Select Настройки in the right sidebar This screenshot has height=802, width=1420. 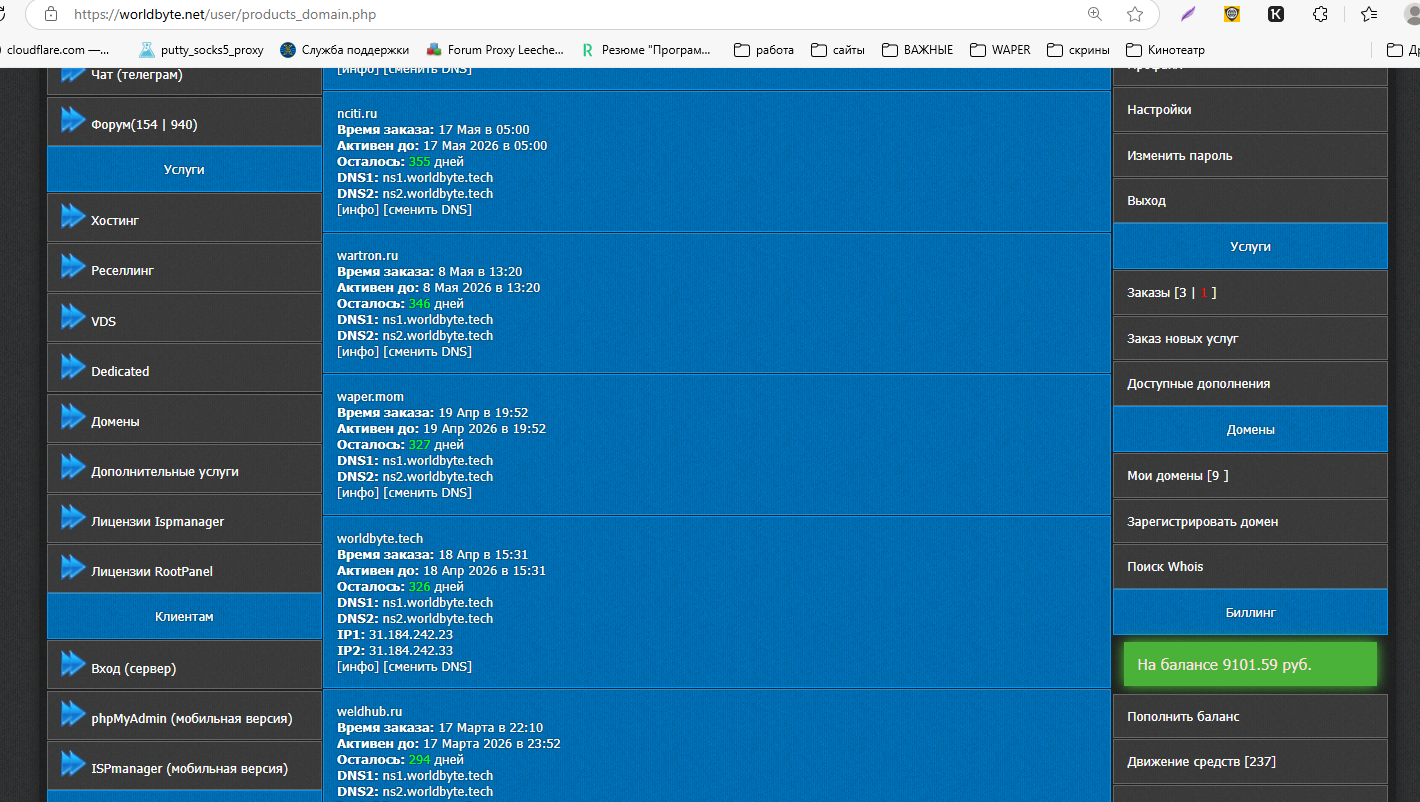coord(1159,110)
